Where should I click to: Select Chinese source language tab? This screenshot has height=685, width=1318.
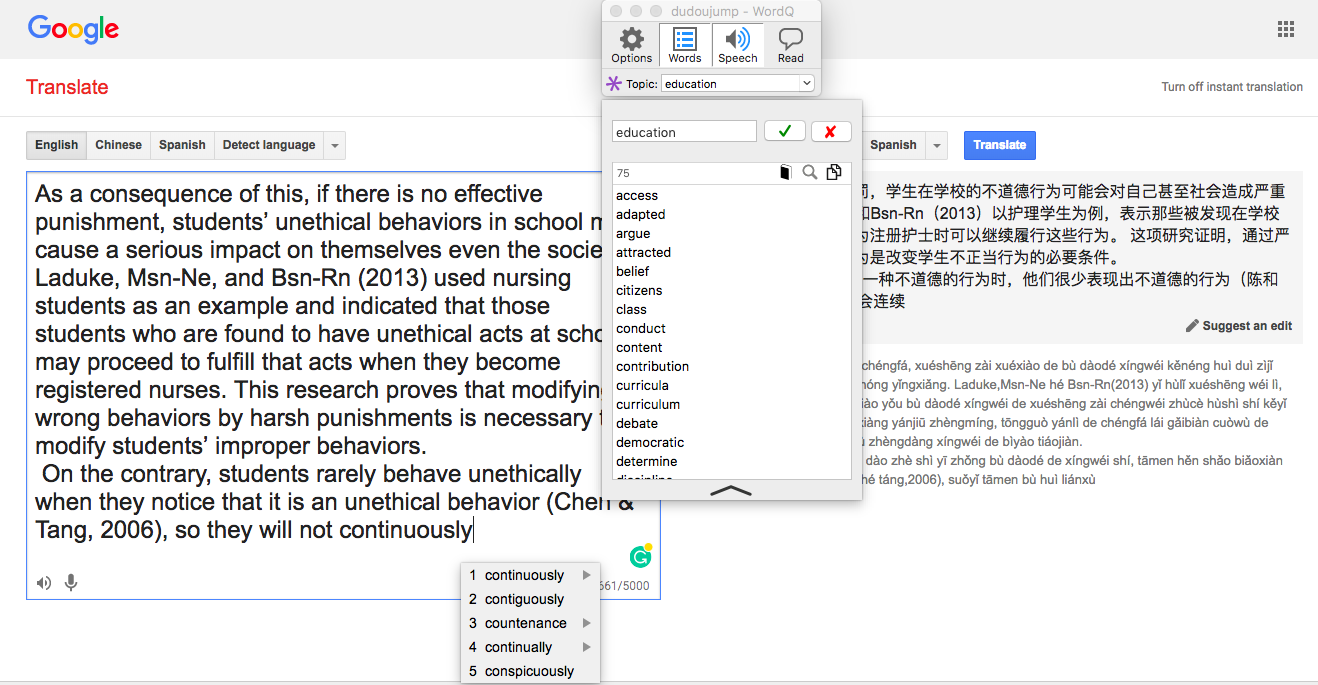118,145
